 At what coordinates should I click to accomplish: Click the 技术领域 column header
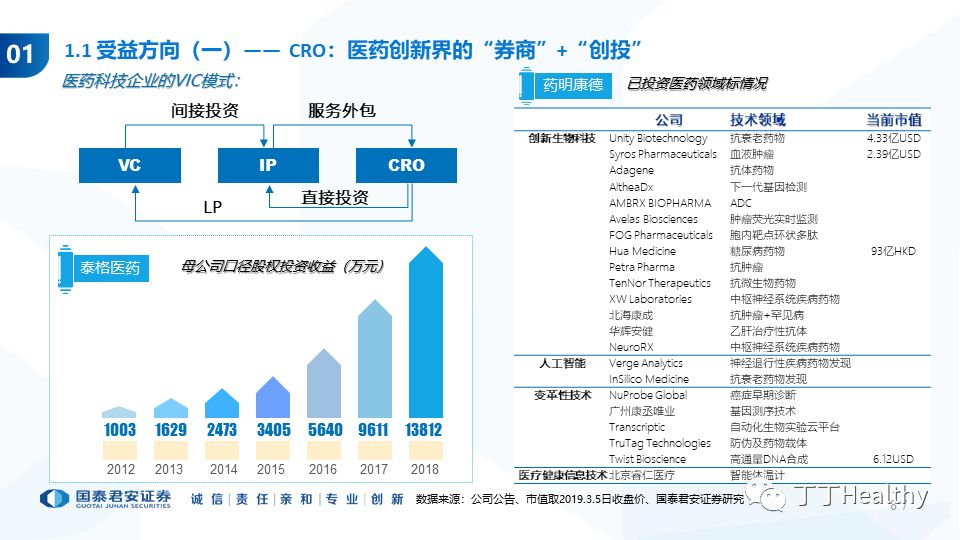point(757,120)
